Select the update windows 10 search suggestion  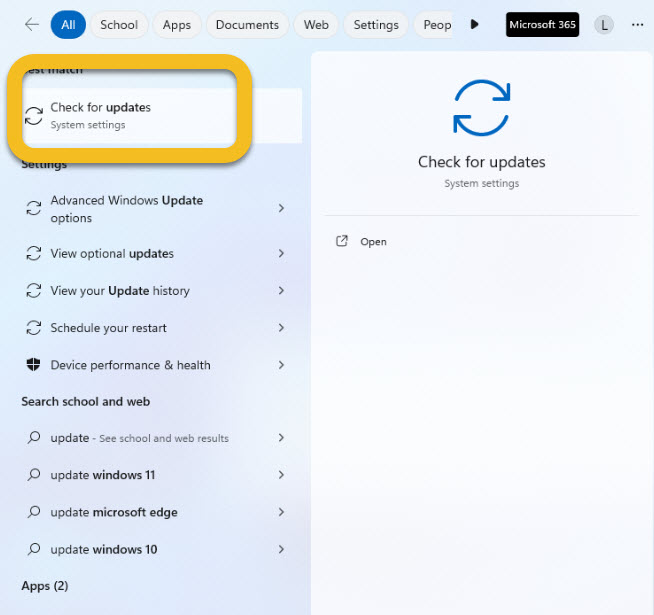[104, 549]
